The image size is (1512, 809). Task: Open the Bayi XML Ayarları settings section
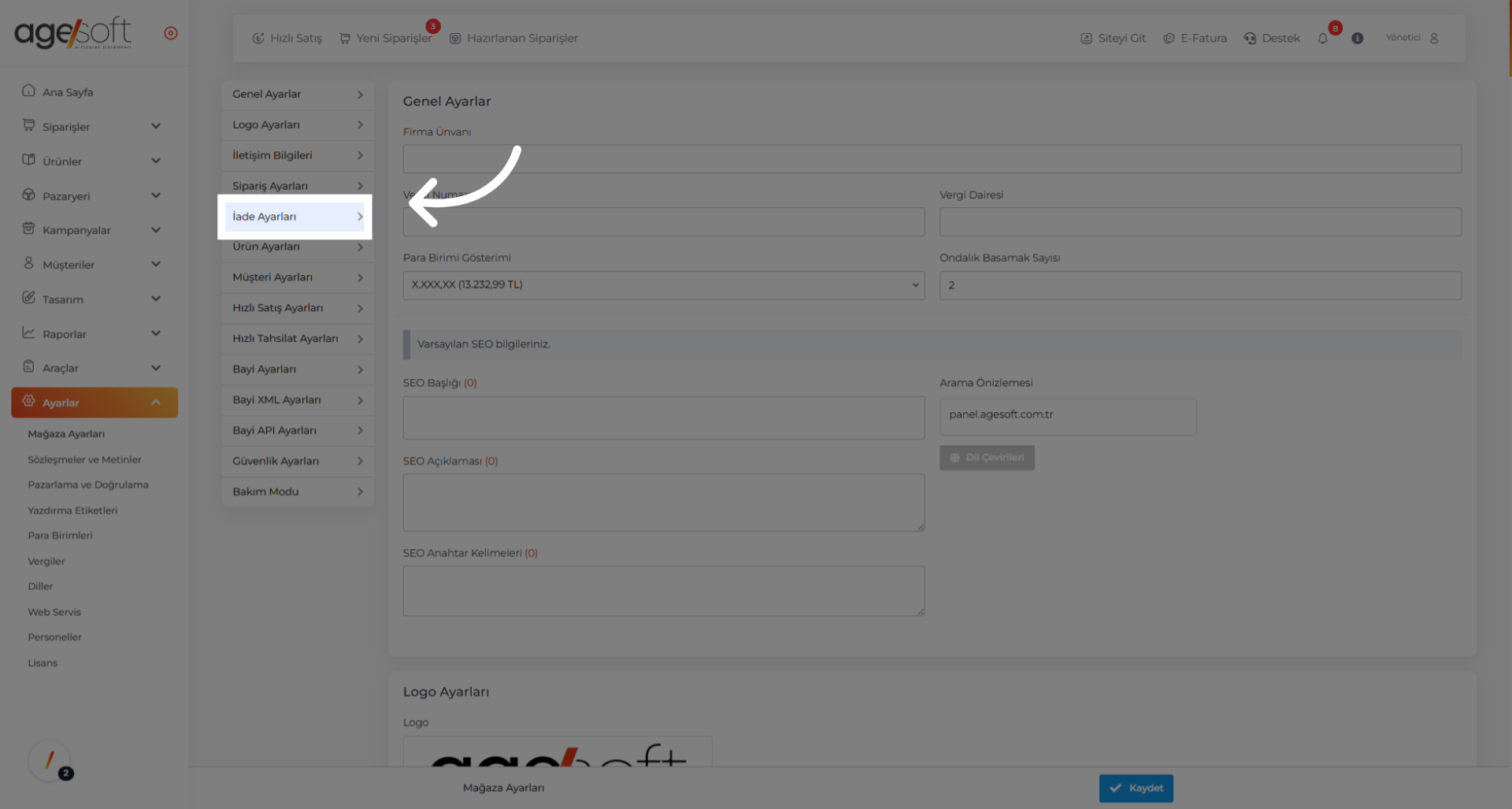tap(298, 400)
